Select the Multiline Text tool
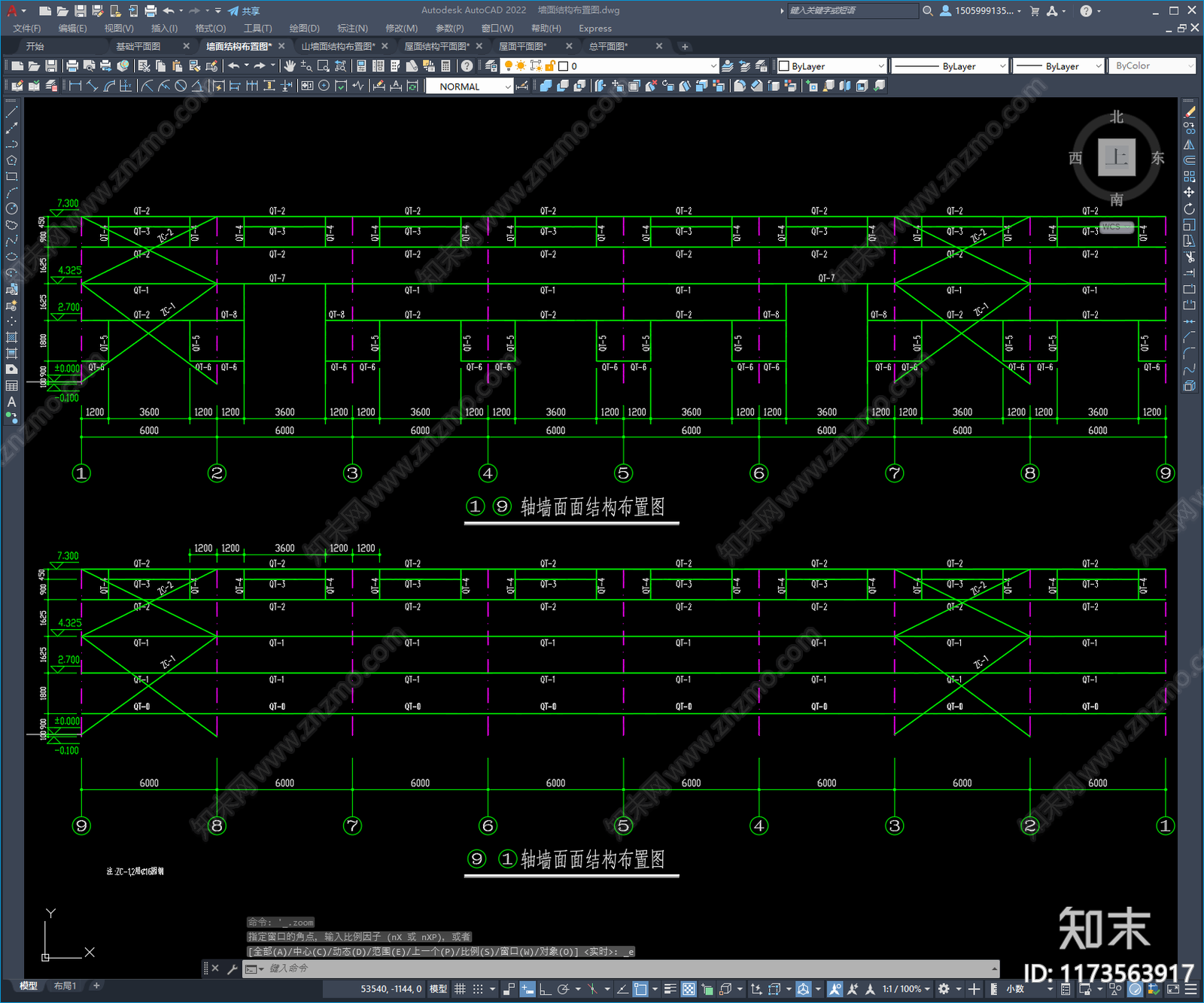Image resolution: width=1204 pixels, height=1003 pixels. tap(11, 402)
